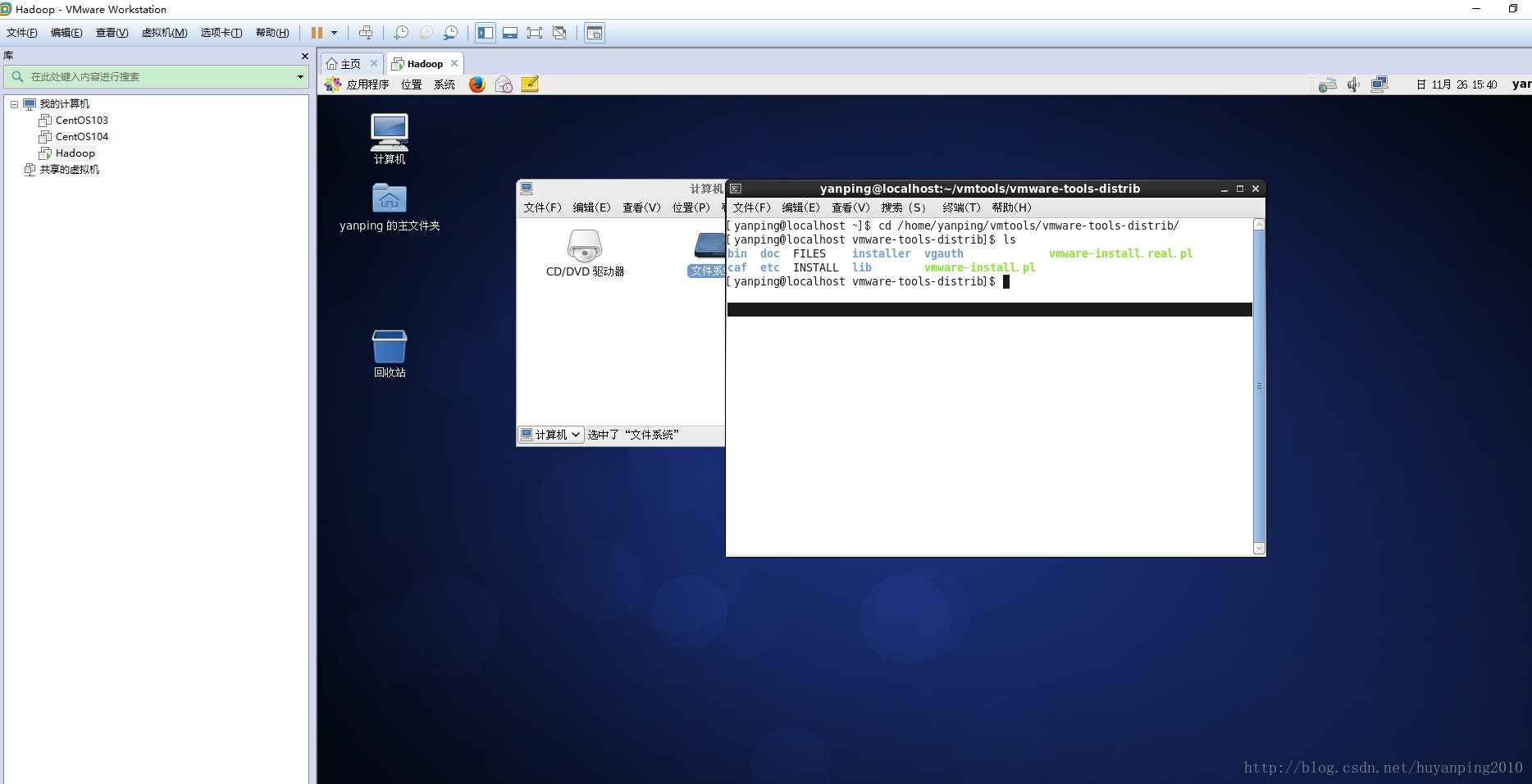The height and width of the screenshot is (784, 1532).
Task: Click the volume speaker tray icon
Action: pos(1353,84)
